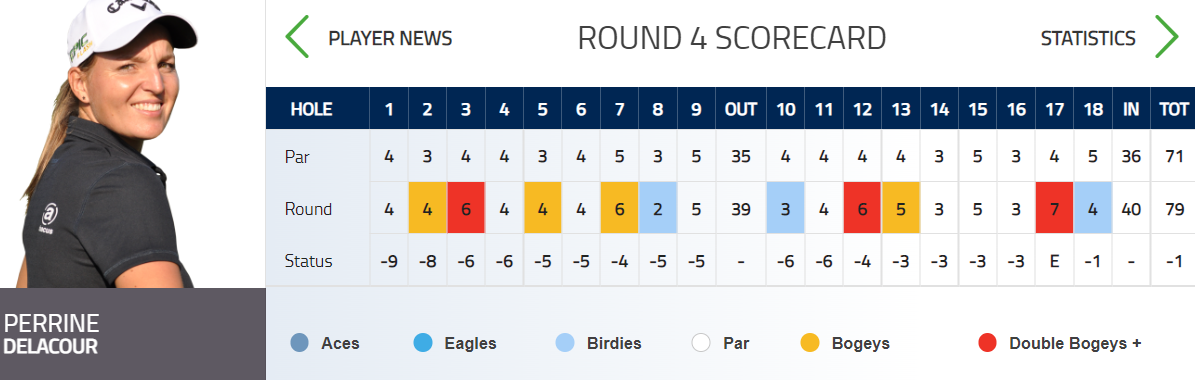The width and height of the screenshot is (1195, 380).
Task: Click the HOLE column header
Action: (x=312, y=109)
